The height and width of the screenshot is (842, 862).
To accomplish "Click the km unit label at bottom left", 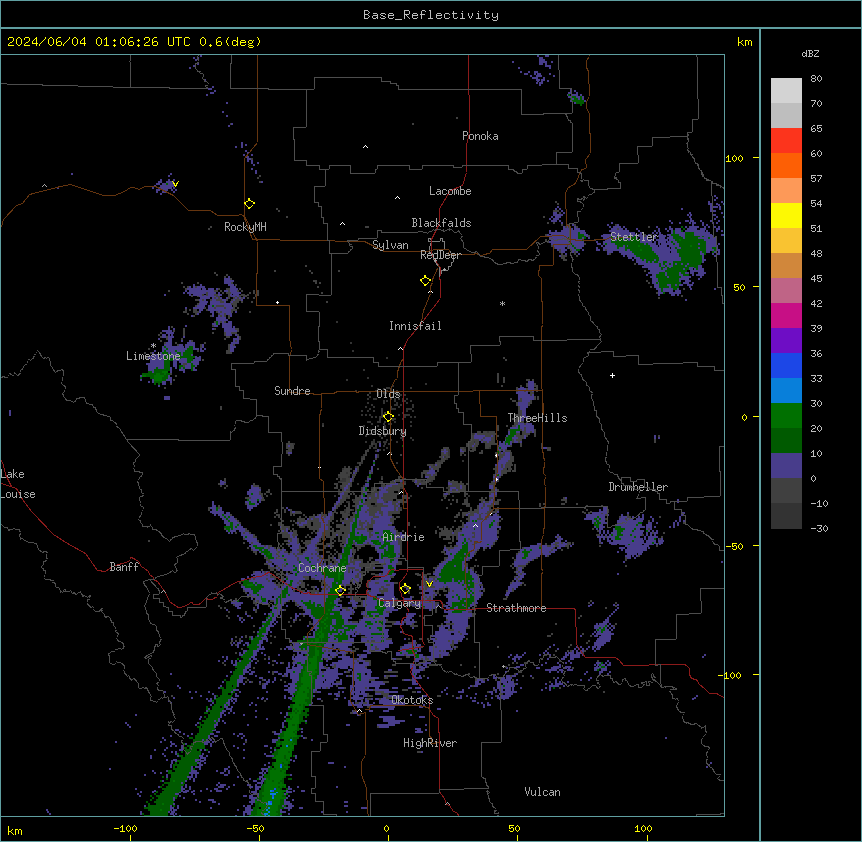I will [x=15, y=830].
